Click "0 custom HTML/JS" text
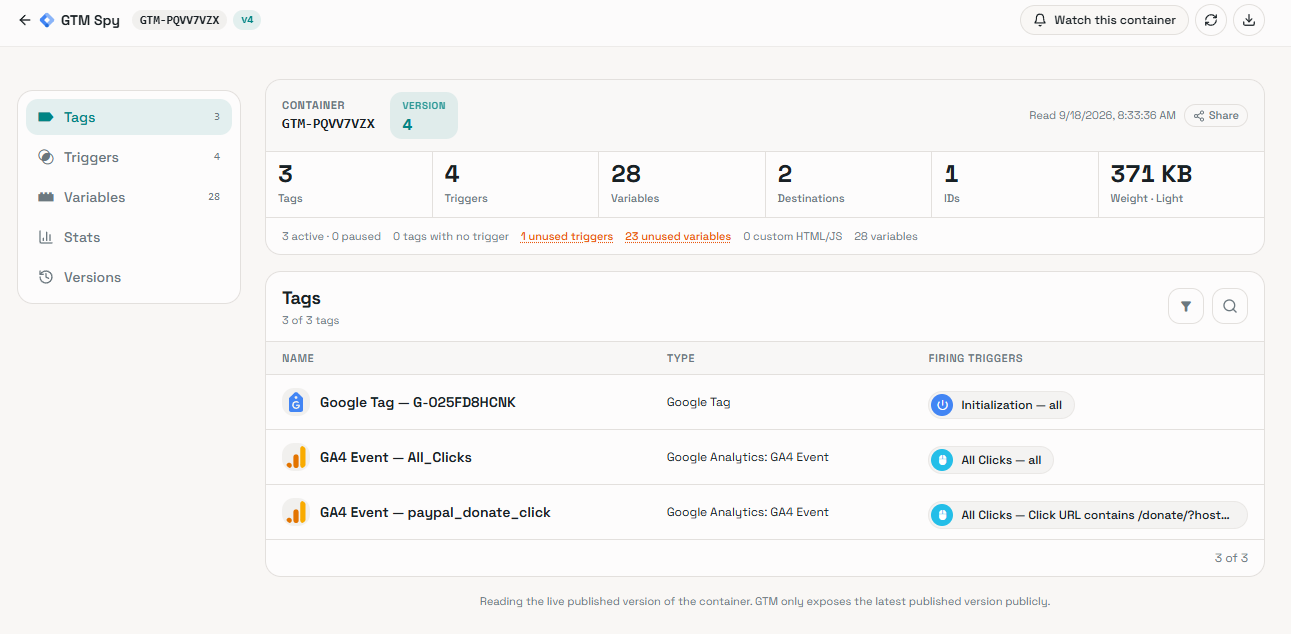 click(793, 237)
